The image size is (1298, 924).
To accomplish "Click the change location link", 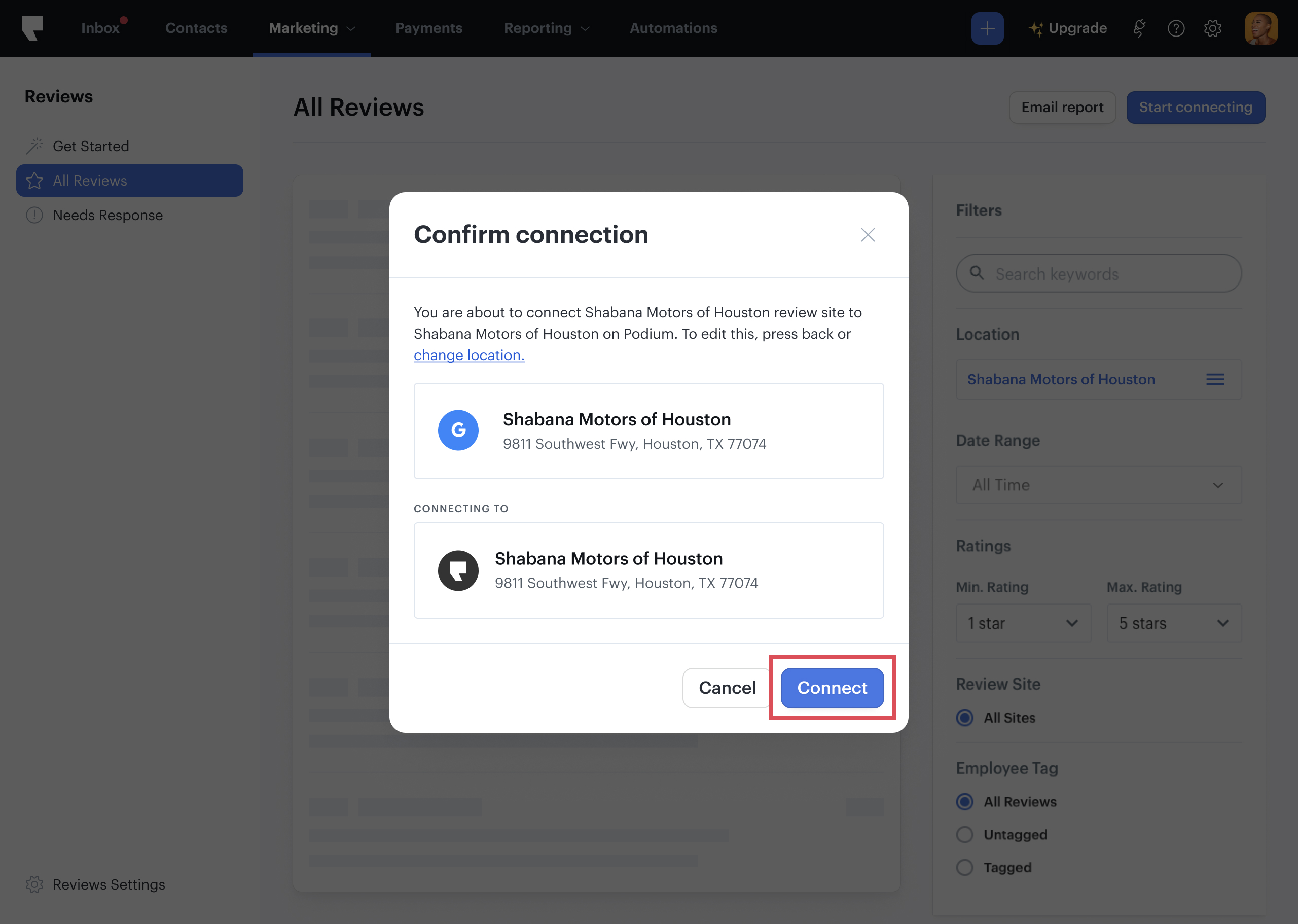I will pos(468,355).
